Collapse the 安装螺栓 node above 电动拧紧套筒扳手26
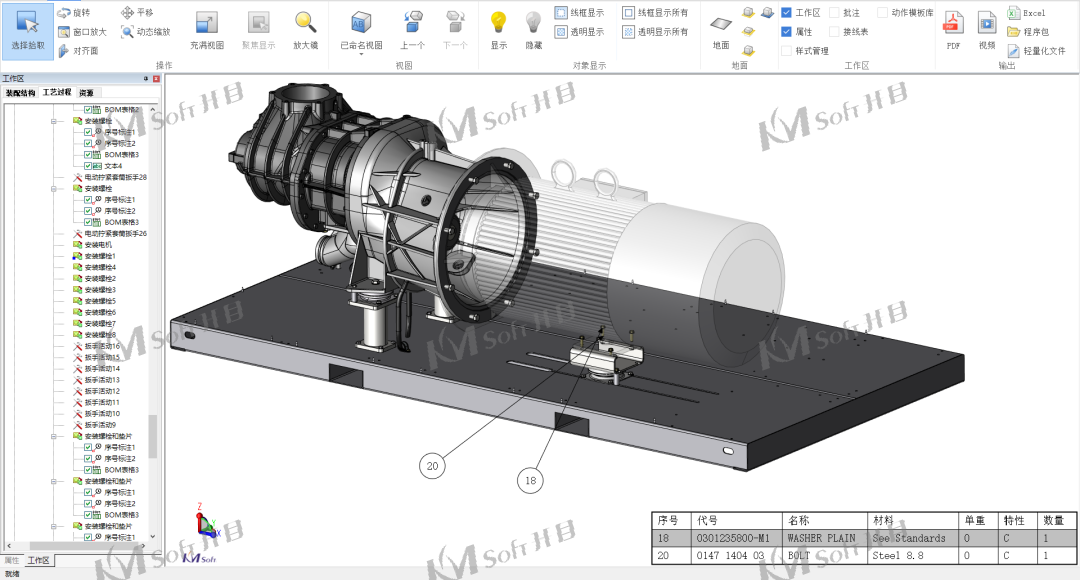The image size is (1080, 580). pos(54,189)
